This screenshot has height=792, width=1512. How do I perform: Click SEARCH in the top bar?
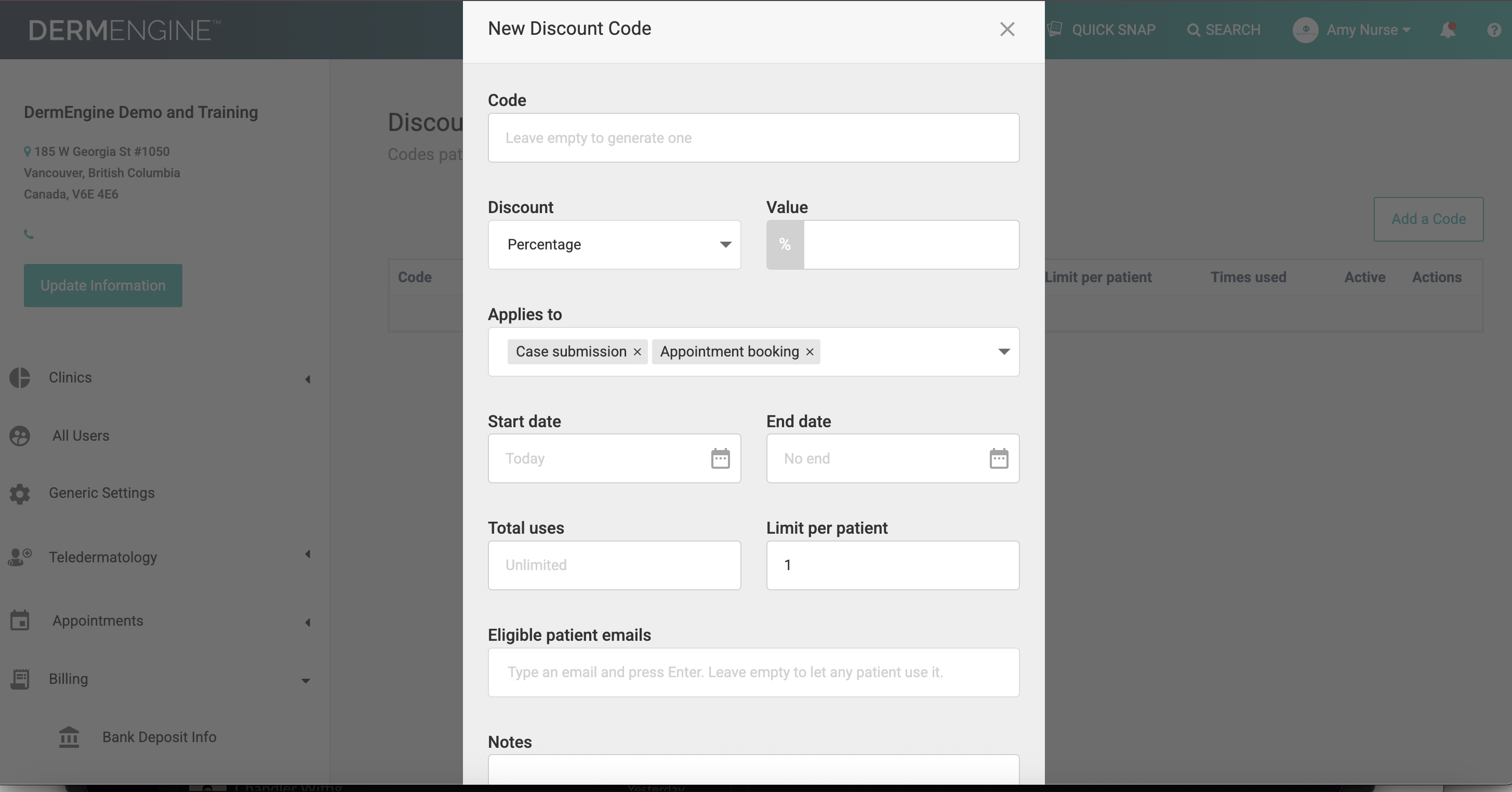(x=1223, y=30)
